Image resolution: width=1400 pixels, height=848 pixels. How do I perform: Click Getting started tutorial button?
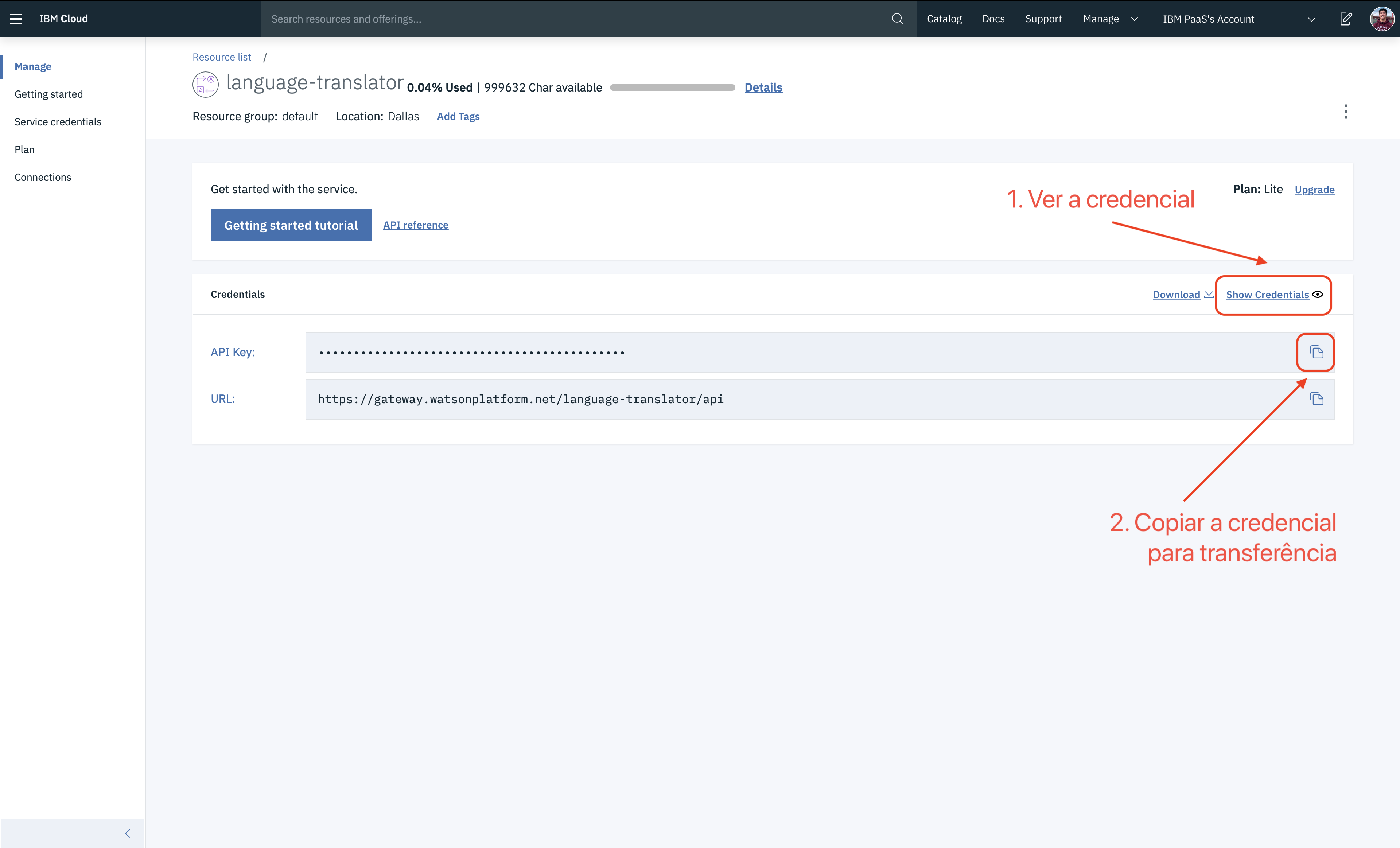click(291, 225)
